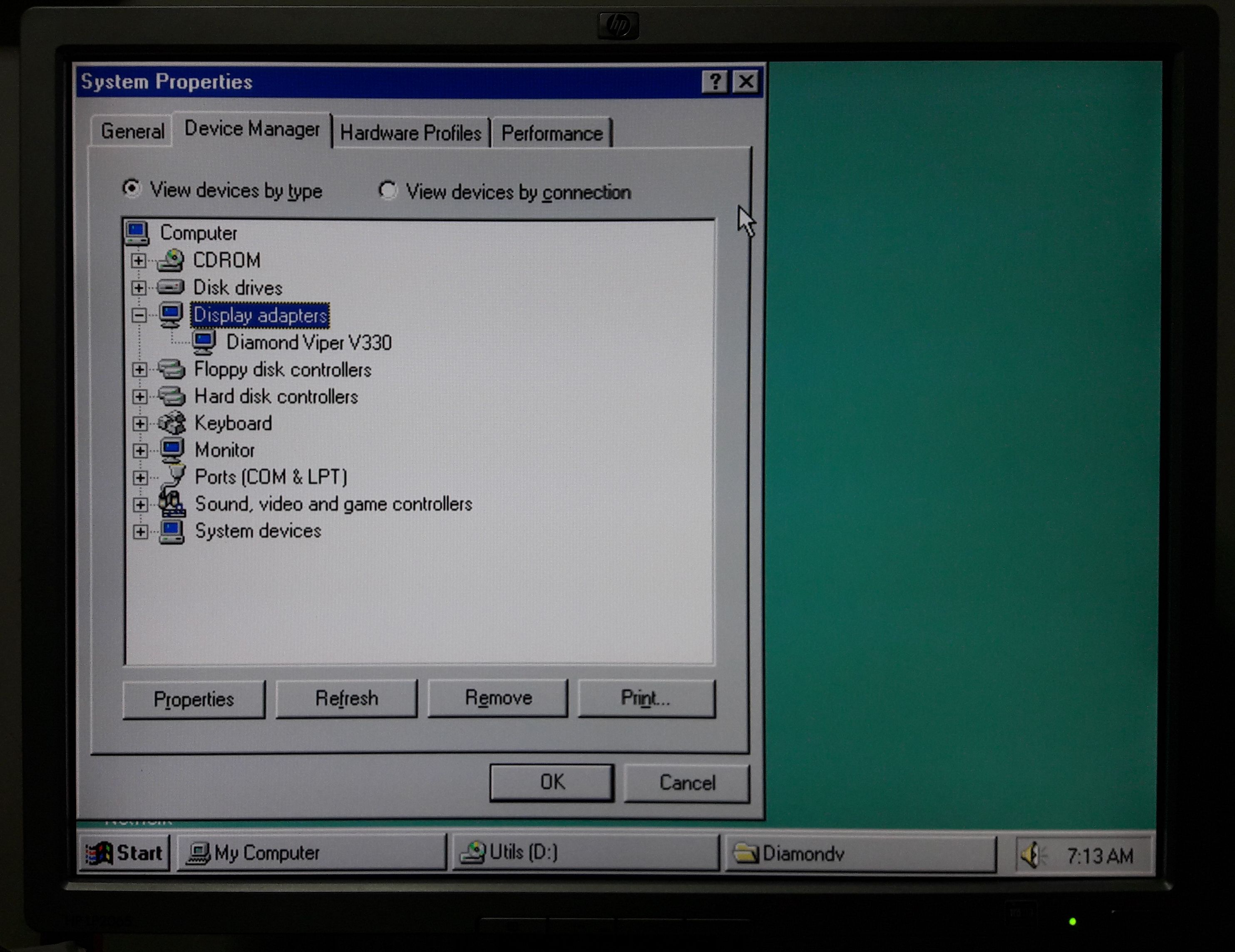Click the help question mark button
1235x952 pixels.
715,82
